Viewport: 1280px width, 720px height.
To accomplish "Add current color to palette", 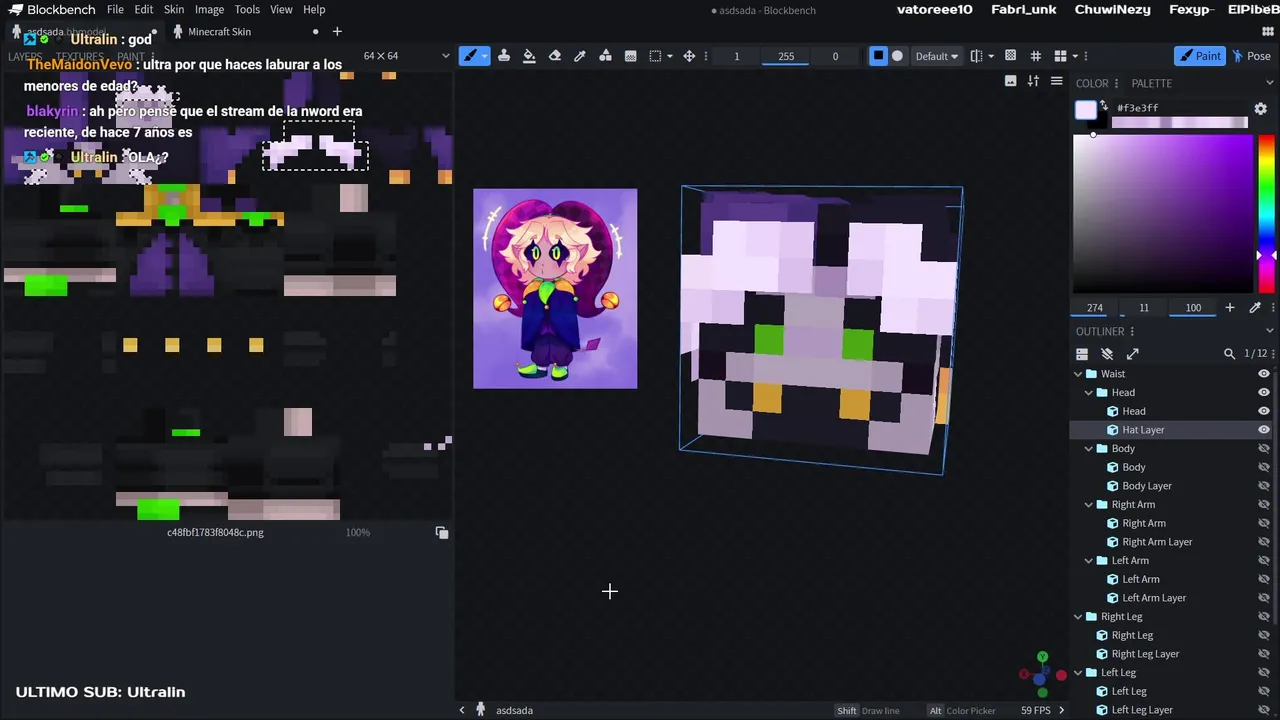I will [x=1230, y=307].
